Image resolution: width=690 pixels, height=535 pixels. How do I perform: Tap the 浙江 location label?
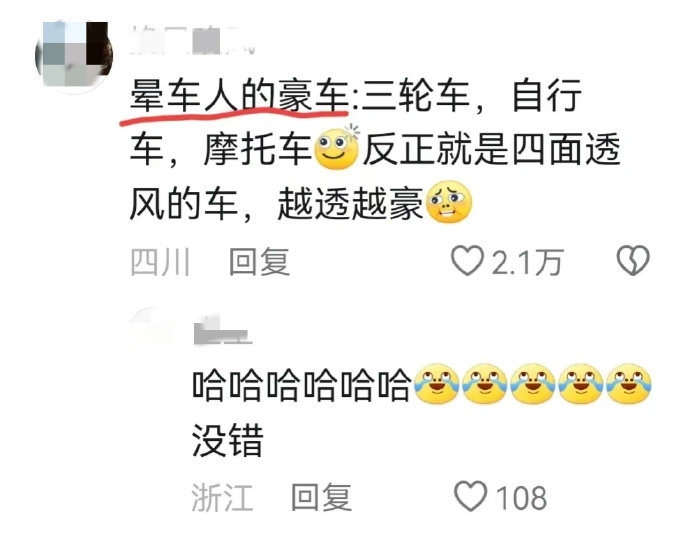(x=223, y=497)
